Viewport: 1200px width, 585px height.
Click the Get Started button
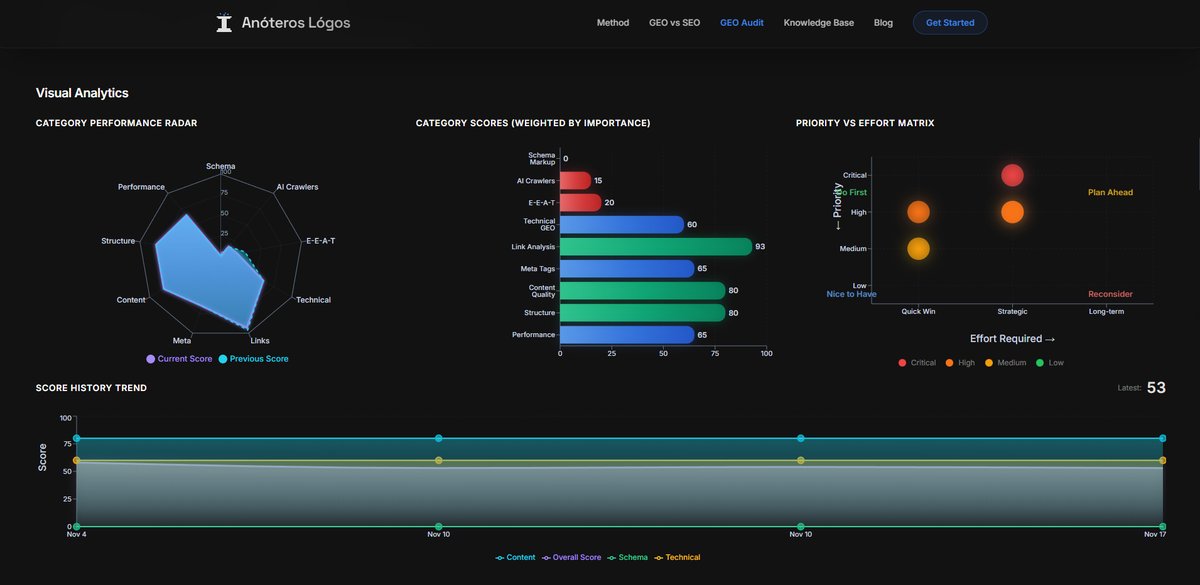(950, 22)
